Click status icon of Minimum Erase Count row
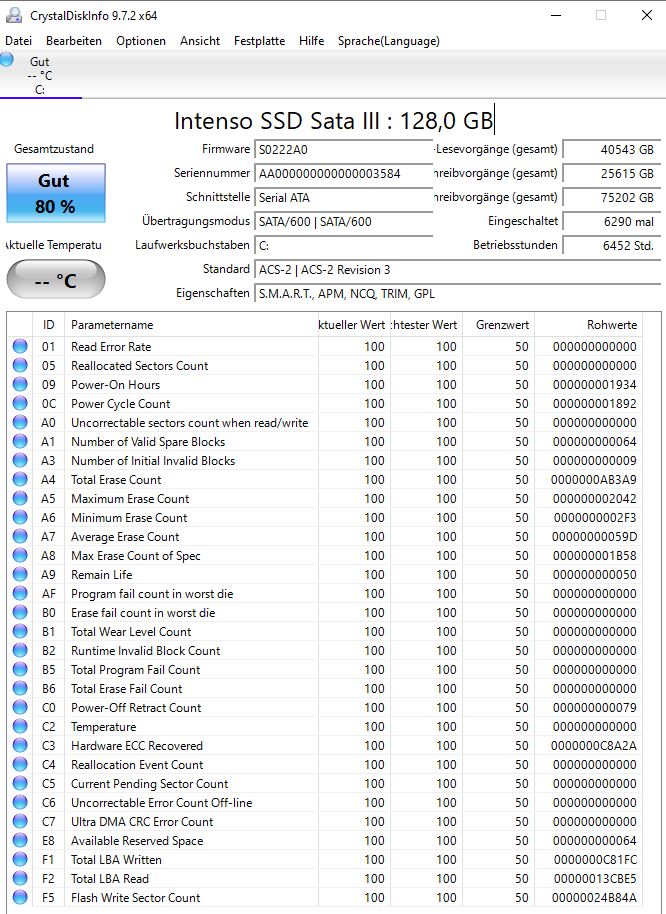The image size is (666, 914). 20,518
